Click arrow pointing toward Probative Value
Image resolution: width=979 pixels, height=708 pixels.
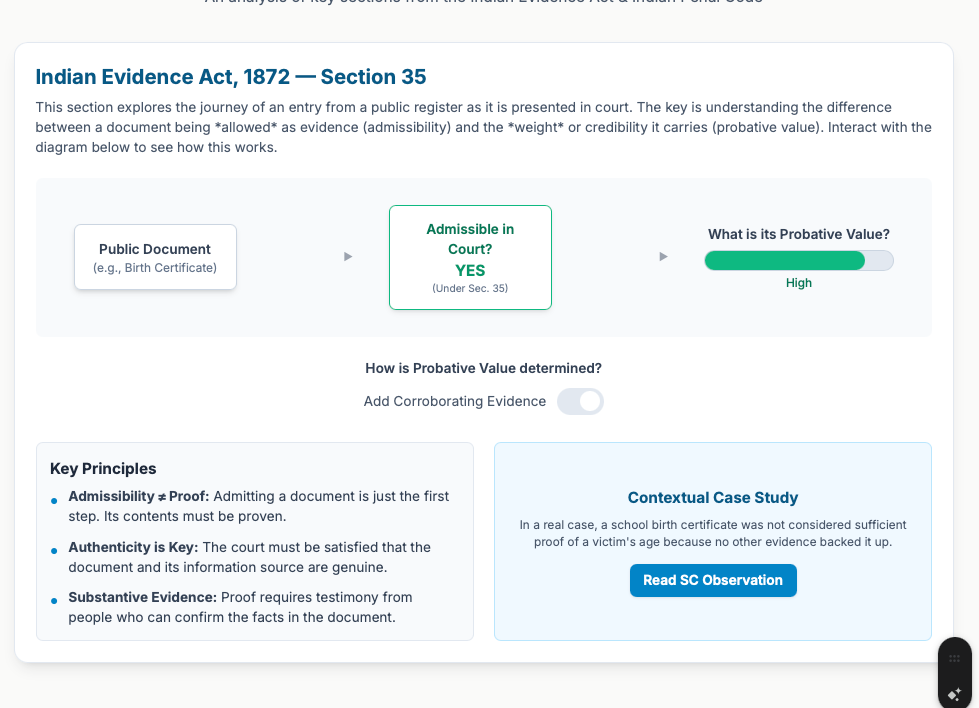[x=663, y=257]
